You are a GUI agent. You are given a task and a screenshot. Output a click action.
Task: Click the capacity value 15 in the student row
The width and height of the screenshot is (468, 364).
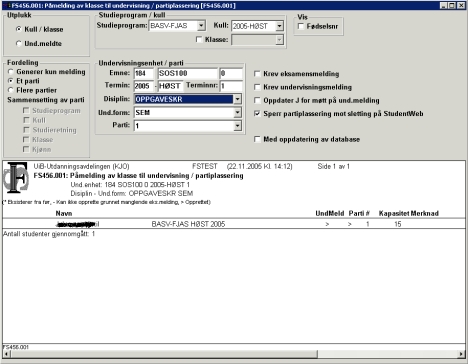[x=398, y=224]
